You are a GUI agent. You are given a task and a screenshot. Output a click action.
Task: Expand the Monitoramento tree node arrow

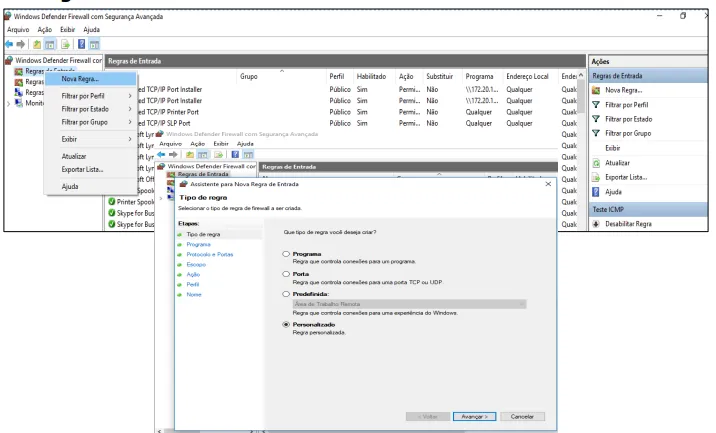[x=8, y=103]
